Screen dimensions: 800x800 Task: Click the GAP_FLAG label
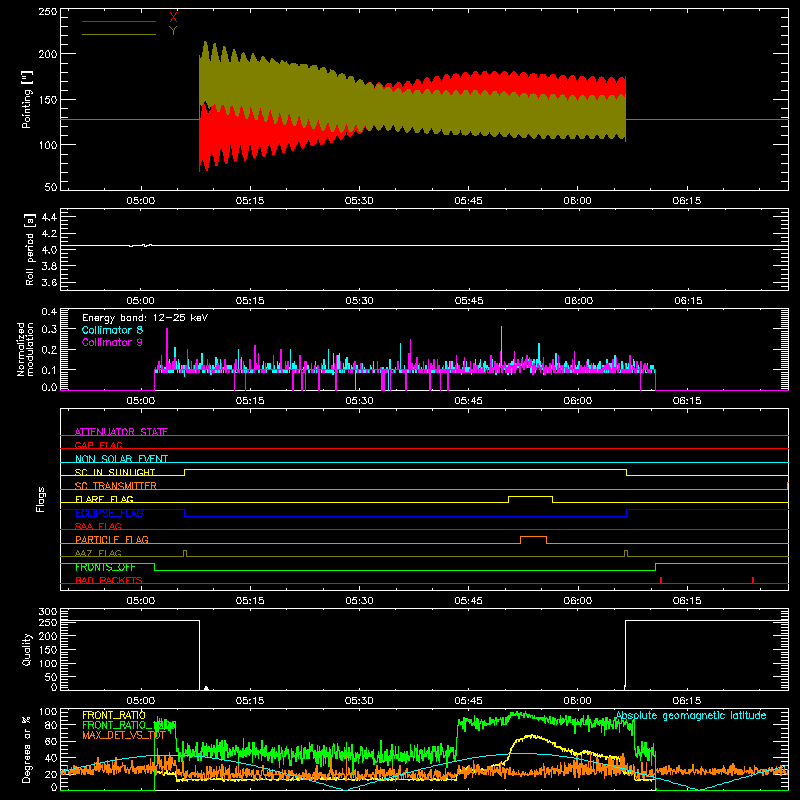(x=98, y=445)
